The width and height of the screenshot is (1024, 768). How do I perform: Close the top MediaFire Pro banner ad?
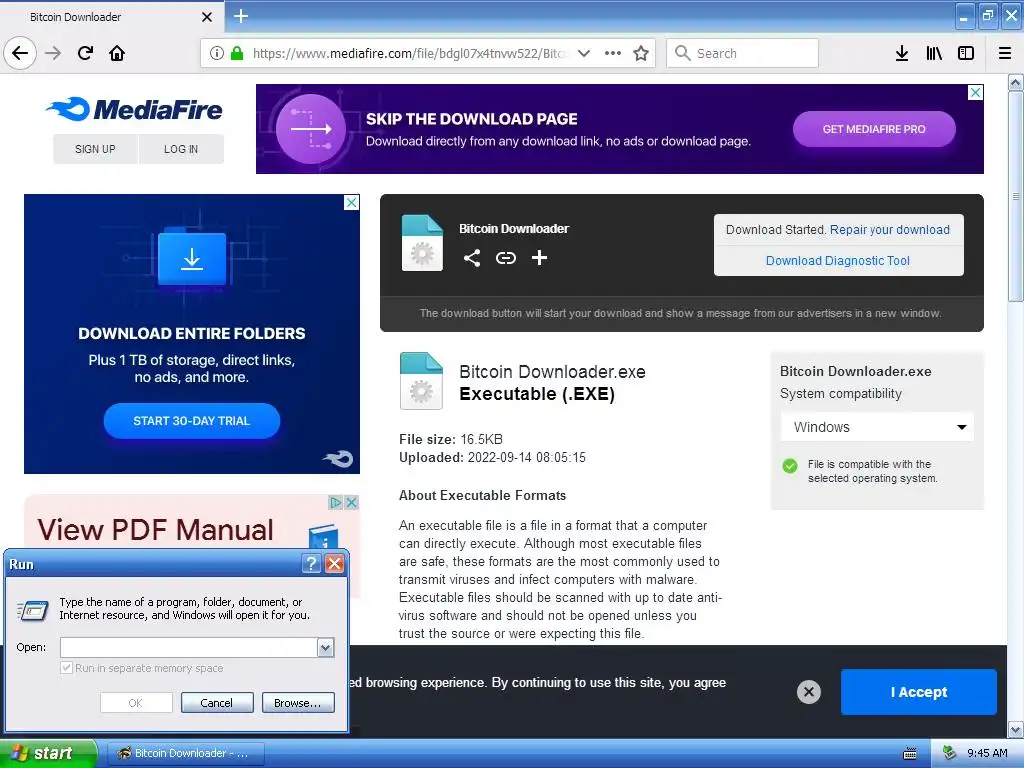[975, 92]
